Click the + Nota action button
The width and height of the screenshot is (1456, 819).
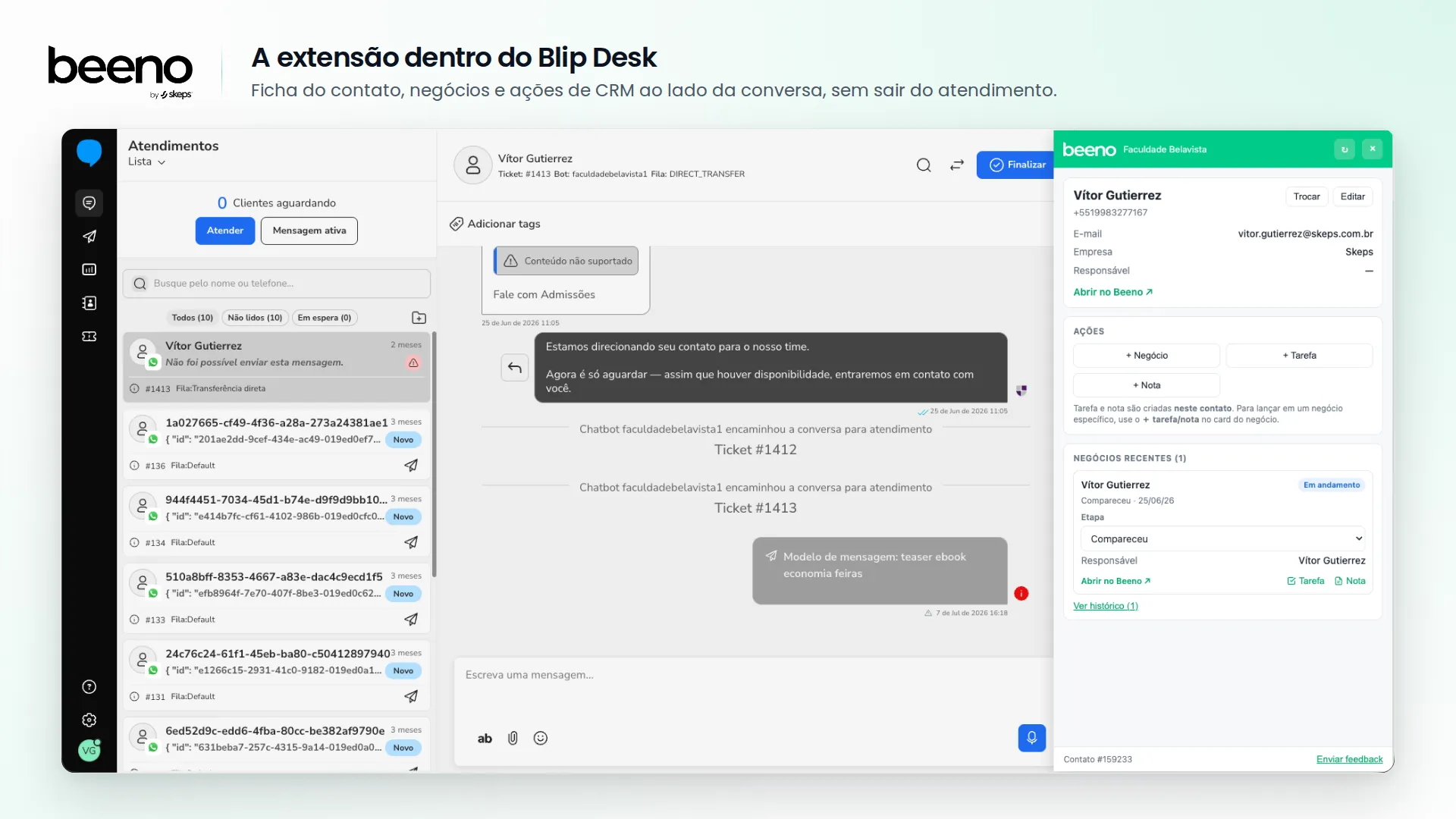[1147, 385]
